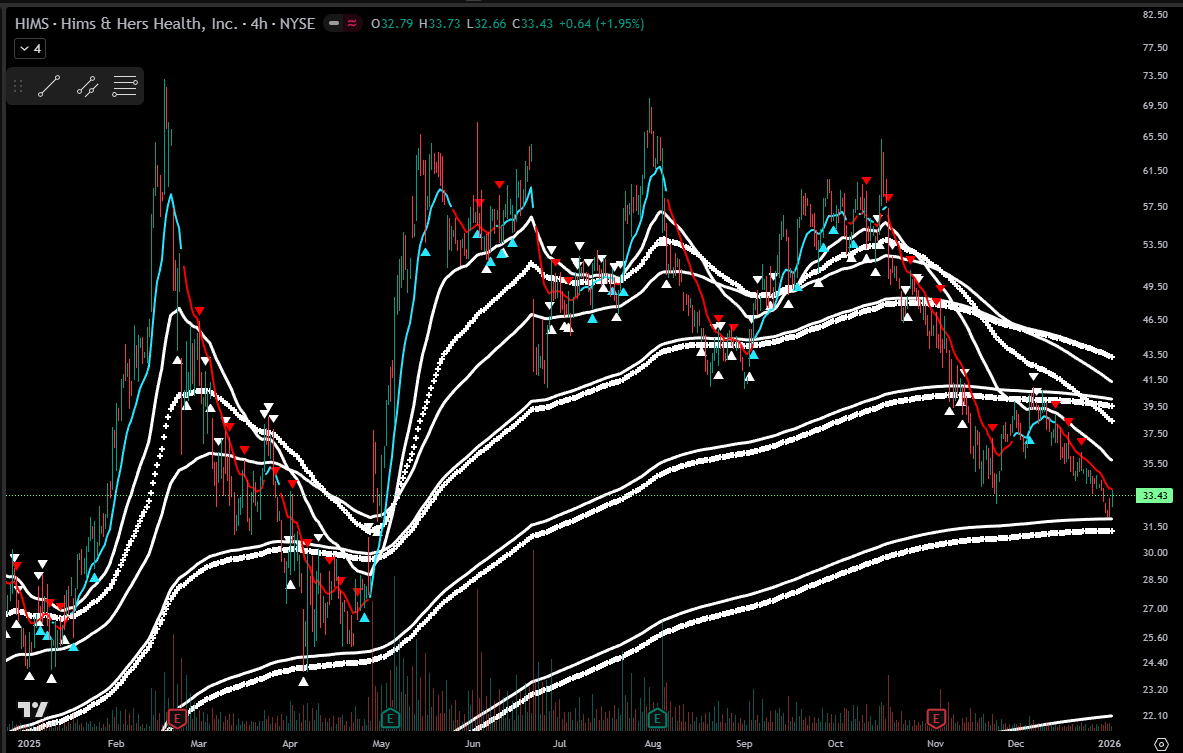Click the pink approximate-data indicator icon
The width and height of the screenshot is (1183, 753).
tap(352, 23)
